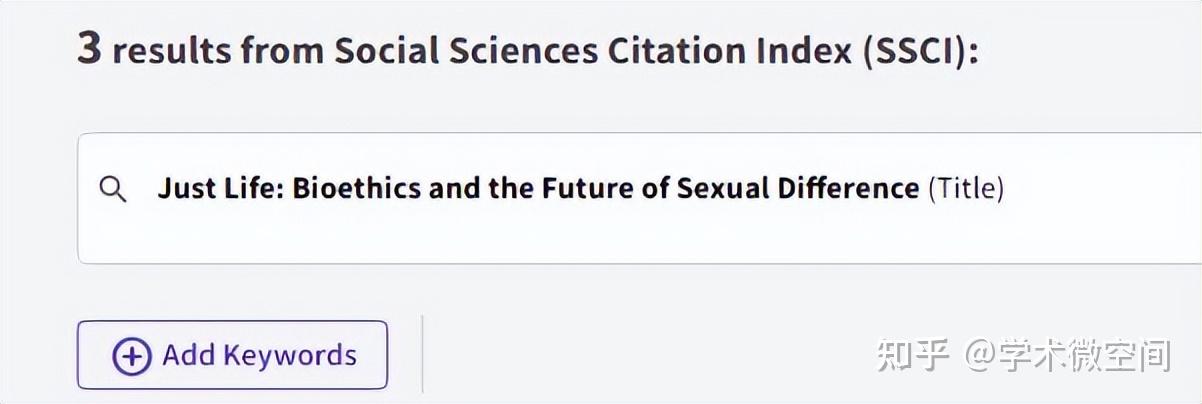Select the 'Add Keywords' label text
The height and width of the screenshot is (404, 1202).
[259, 355]
